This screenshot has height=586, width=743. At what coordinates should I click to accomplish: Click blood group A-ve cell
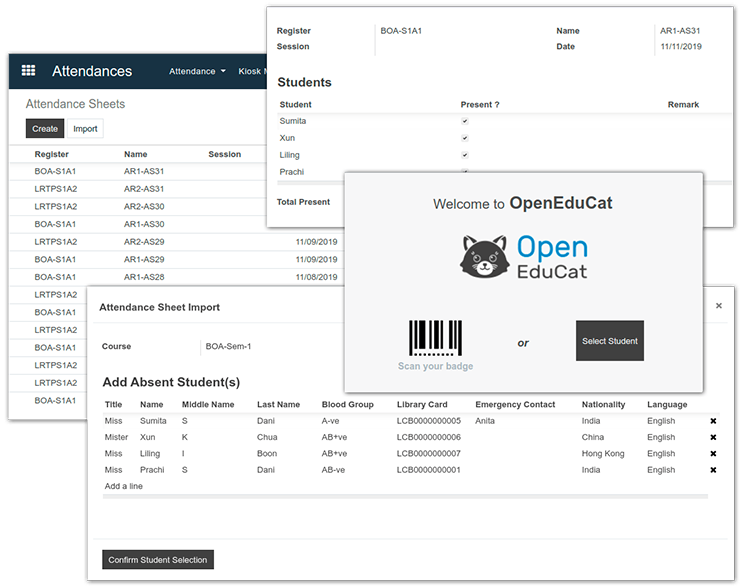coord(331,421)
